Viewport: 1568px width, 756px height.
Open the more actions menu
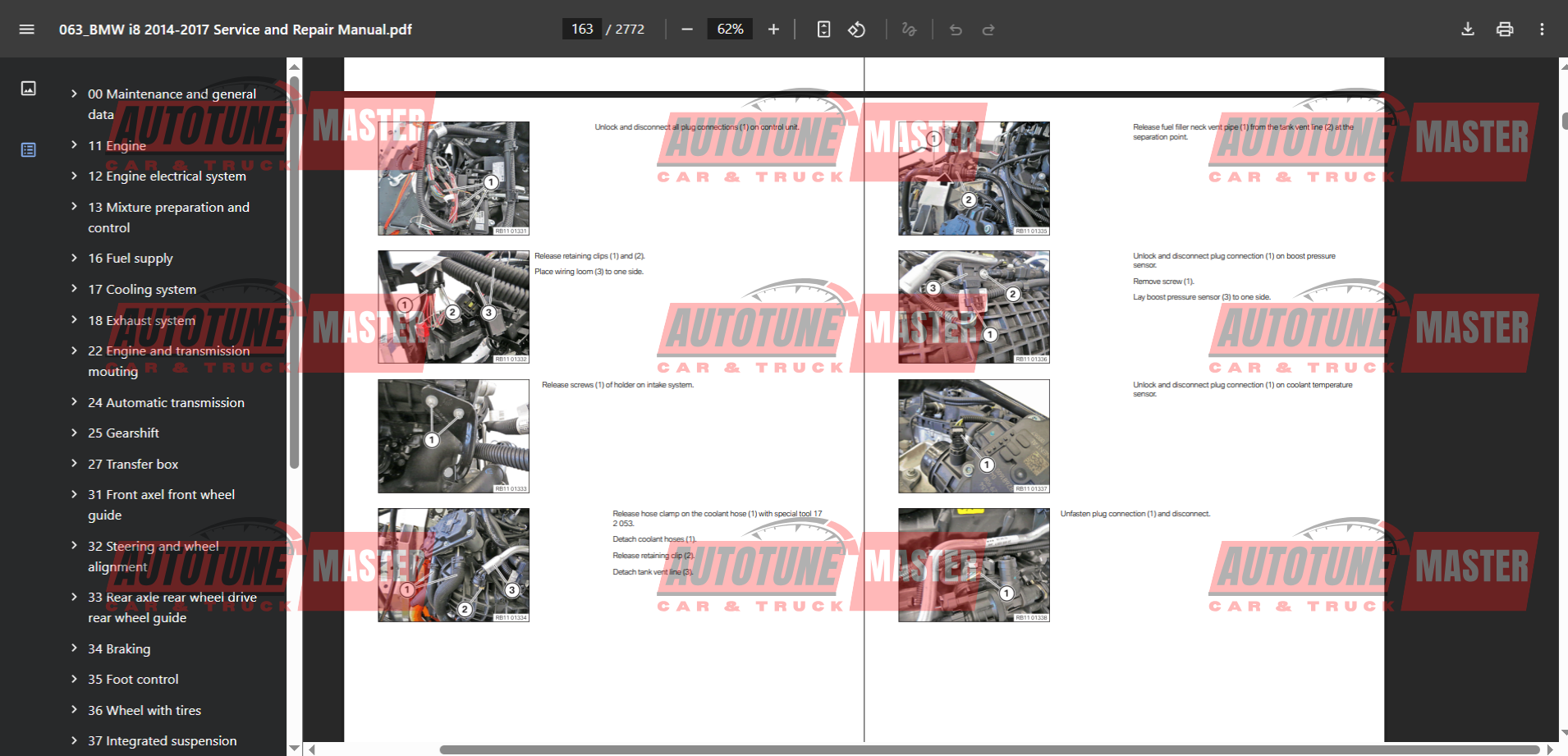(x=1542, y=30)
